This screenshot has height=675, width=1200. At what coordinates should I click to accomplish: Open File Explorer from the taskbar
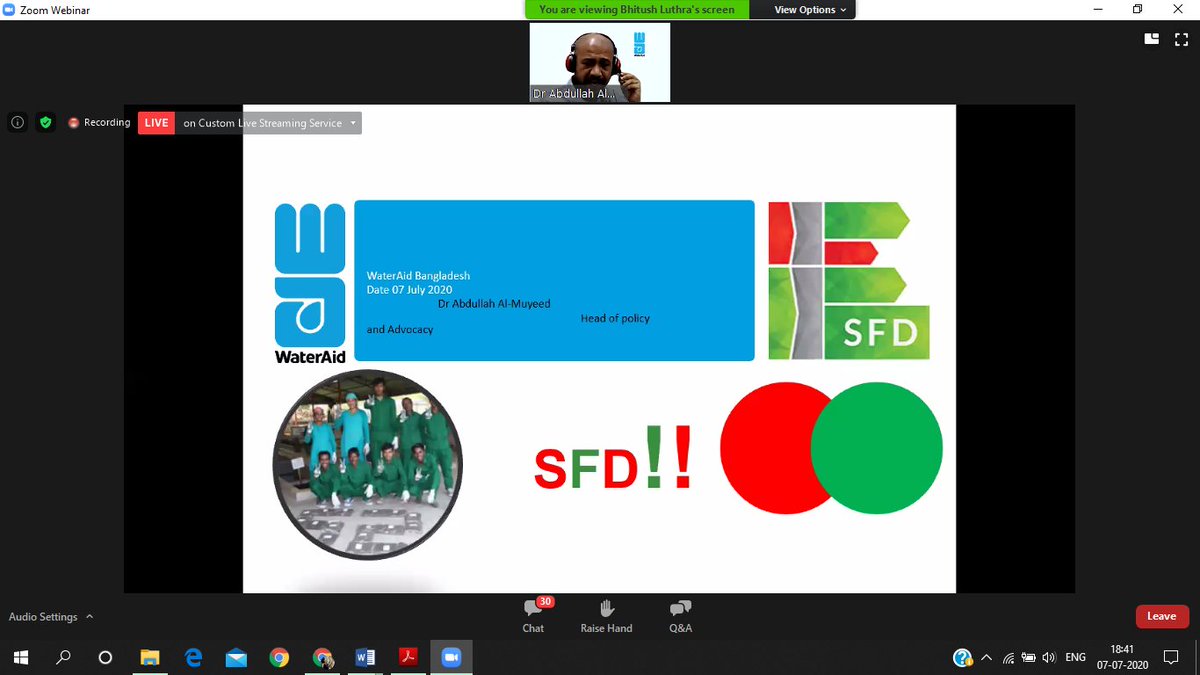tap(150, 657)
